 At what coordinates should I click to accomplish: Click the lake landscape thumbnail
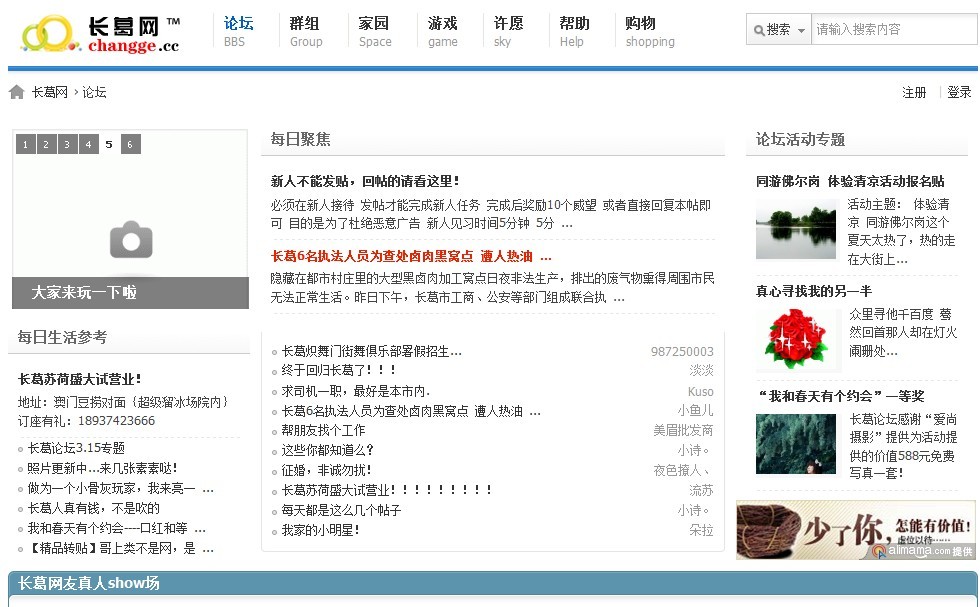point(796,229)
